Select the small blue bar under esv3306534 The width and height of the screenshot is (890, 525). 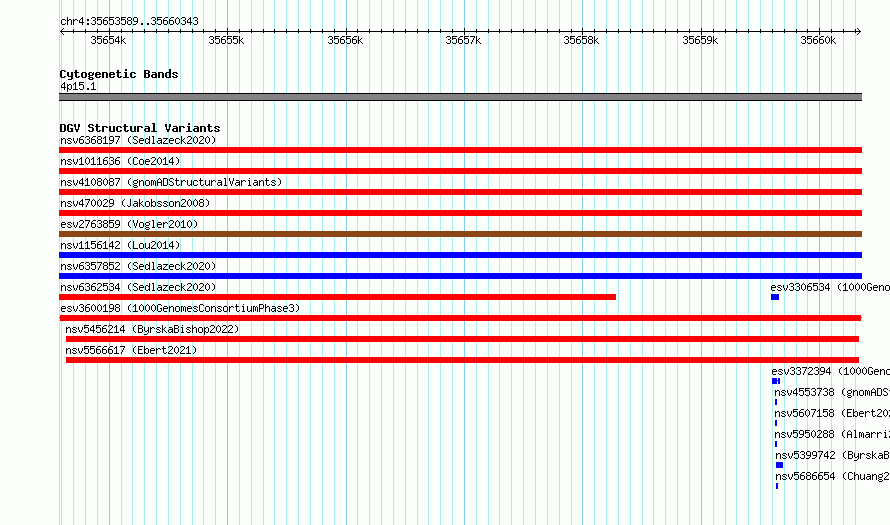tap(775, 297)
